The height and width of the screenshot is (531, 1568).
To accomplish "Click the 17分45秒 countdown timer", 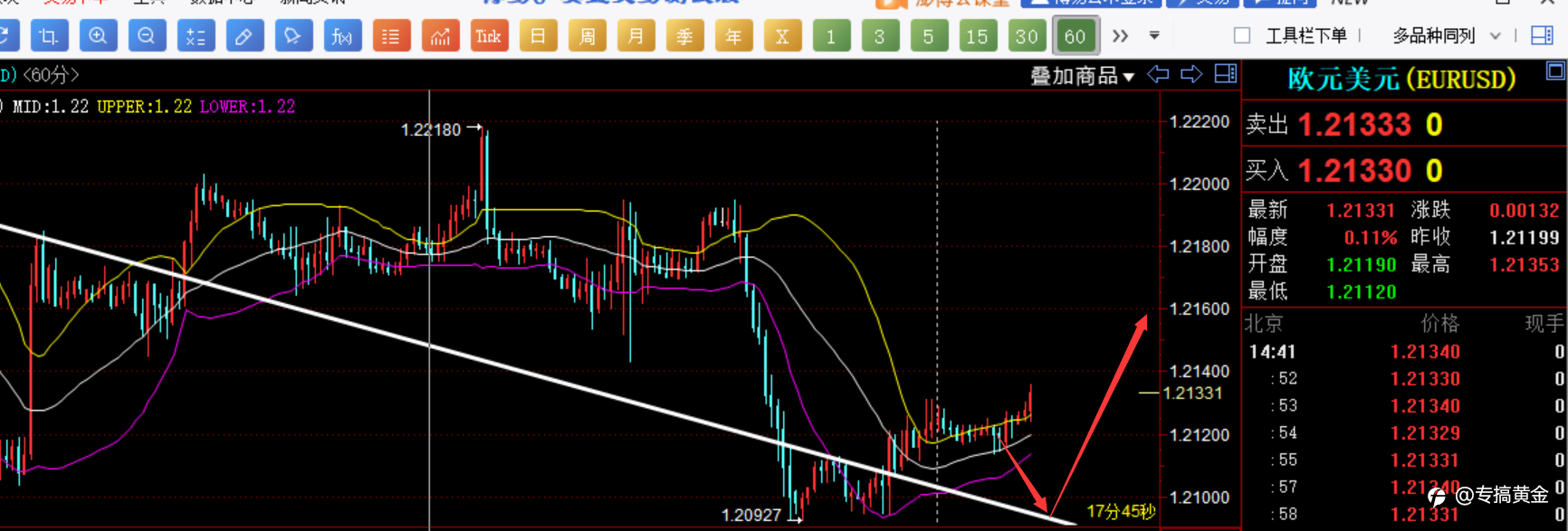I will (1121, 512).
